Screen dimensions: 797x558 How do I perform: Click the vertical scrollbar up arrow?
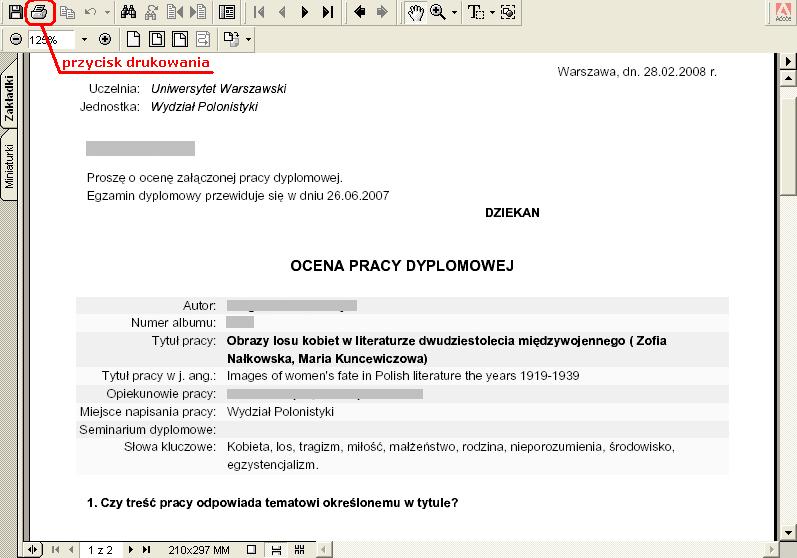(788, 78)
